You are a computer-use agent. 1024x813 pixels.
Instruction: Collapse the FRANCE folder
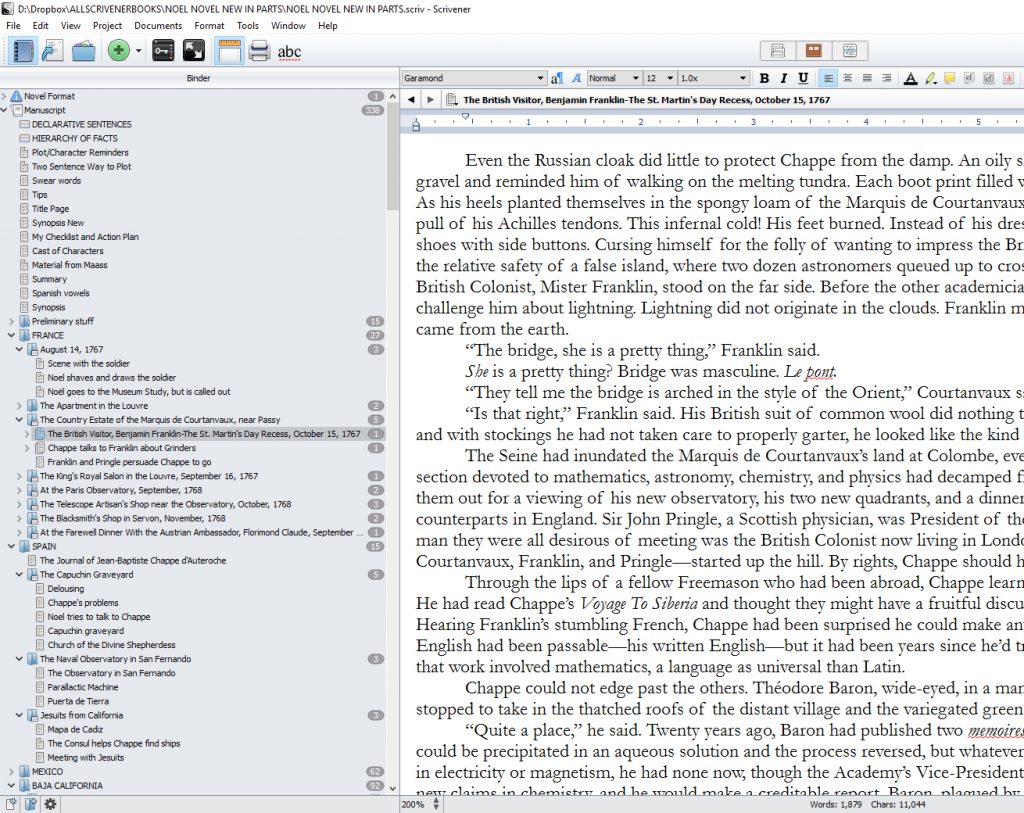(x=11, y=336)
